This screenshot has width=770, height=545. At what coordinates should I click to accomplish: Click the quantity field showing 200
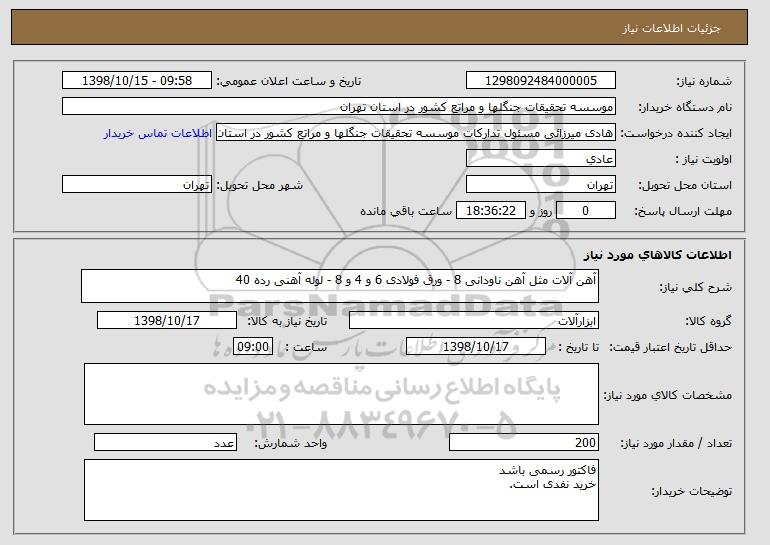point(524,442)
